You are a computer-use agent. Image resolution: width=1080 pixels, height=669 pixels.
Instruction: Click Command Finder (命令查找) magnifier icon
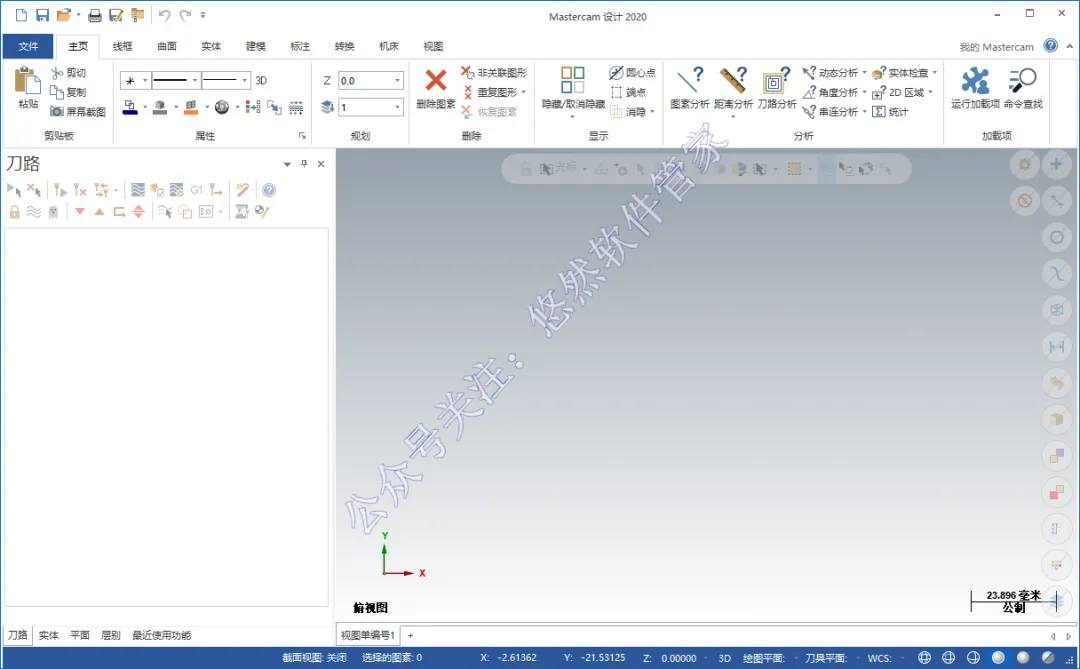click(1022, 80)
